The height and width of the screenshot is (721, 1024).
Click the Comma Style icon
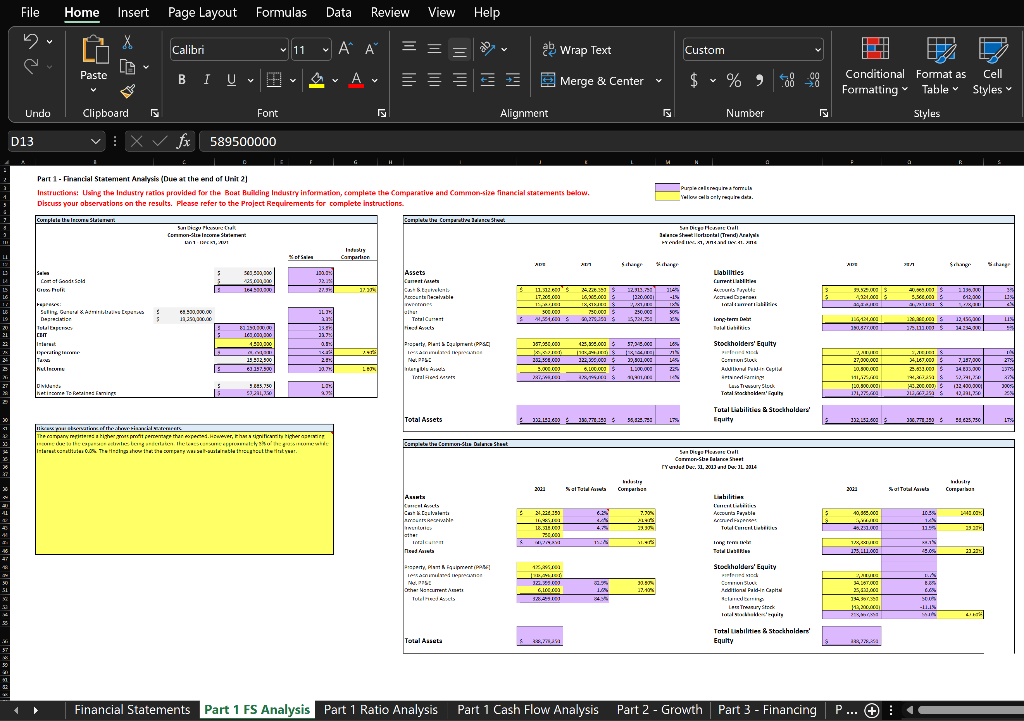(760, 81)
